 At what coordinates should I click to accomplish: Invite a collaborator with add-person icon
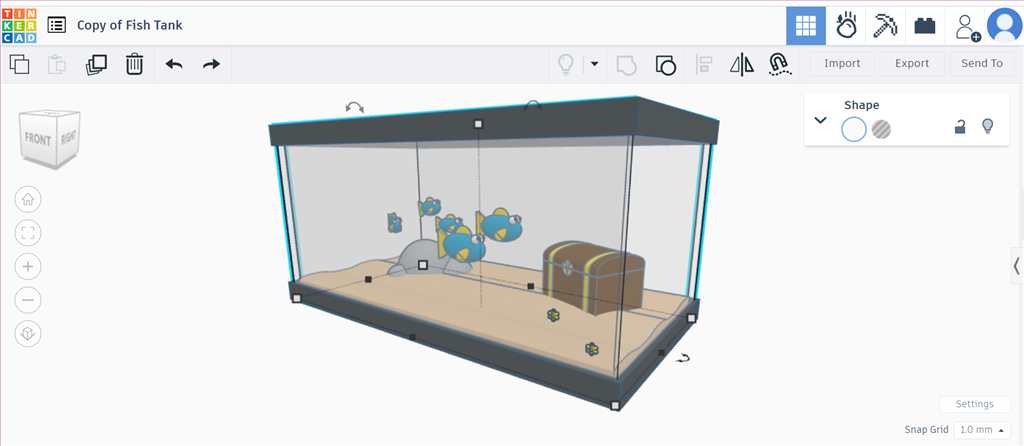point(967,27)
